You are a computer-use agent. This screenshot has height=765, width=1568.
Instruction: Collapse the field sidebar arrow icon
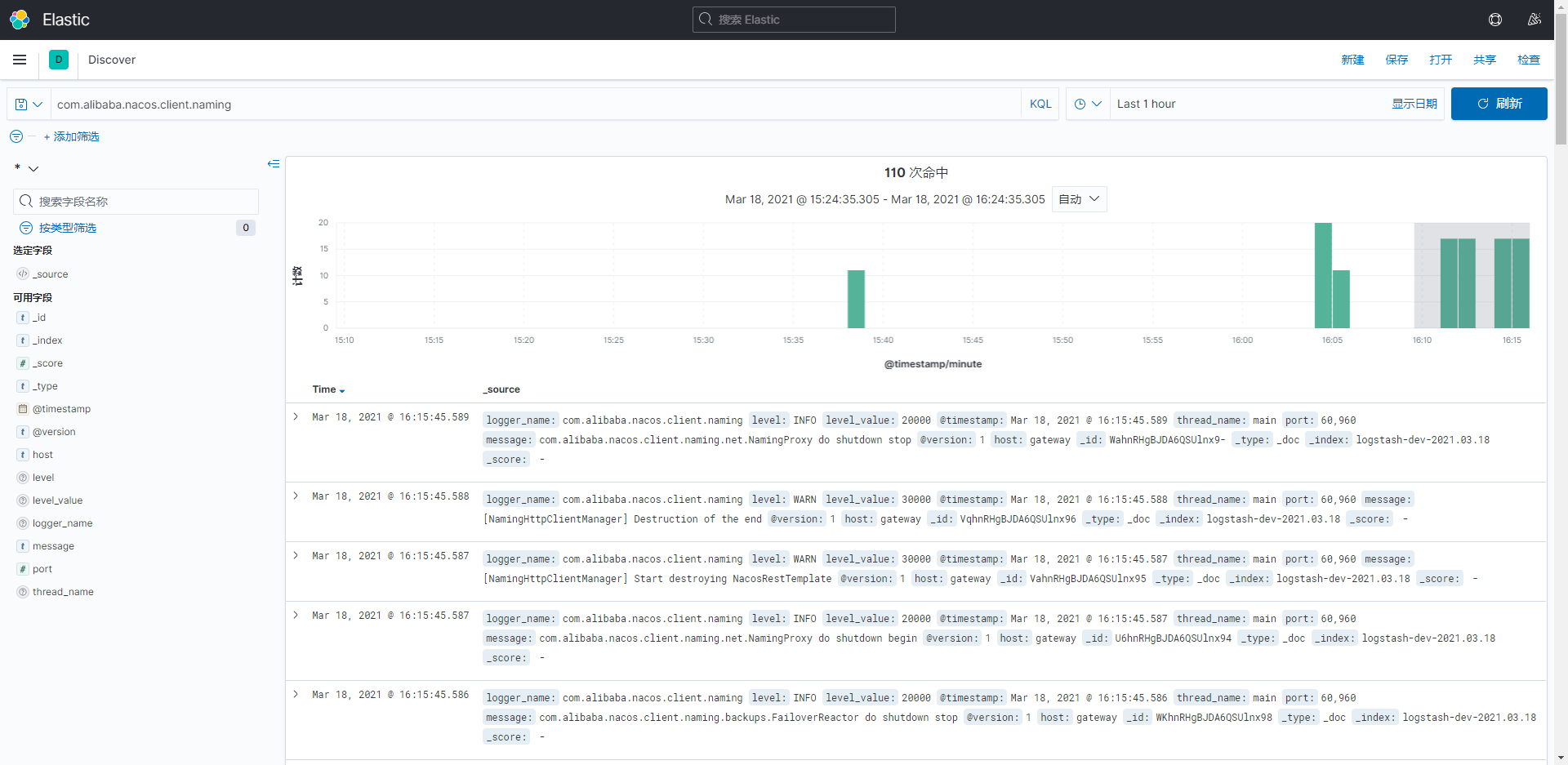pos(274,164)
